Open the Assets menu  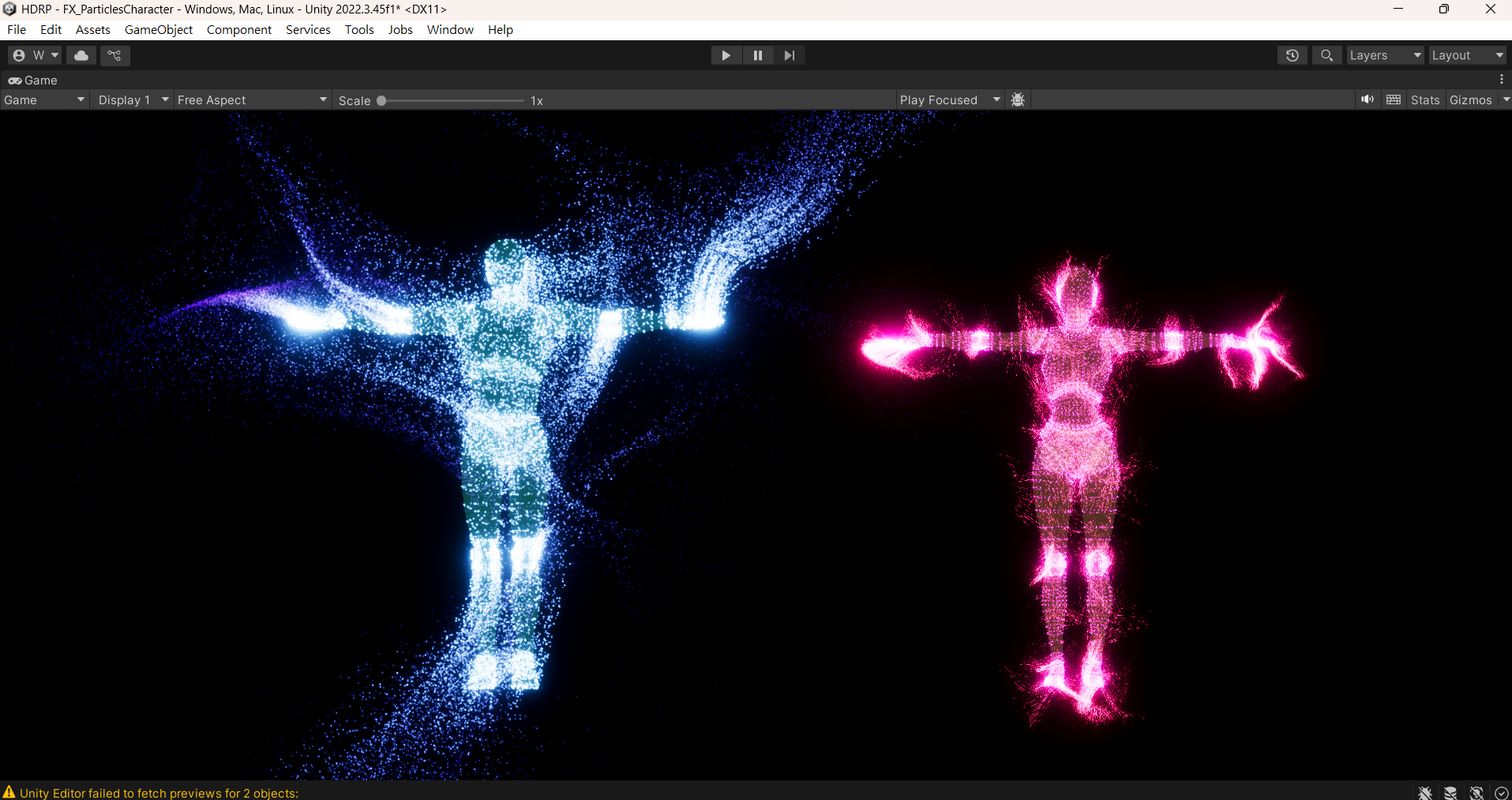93,29
